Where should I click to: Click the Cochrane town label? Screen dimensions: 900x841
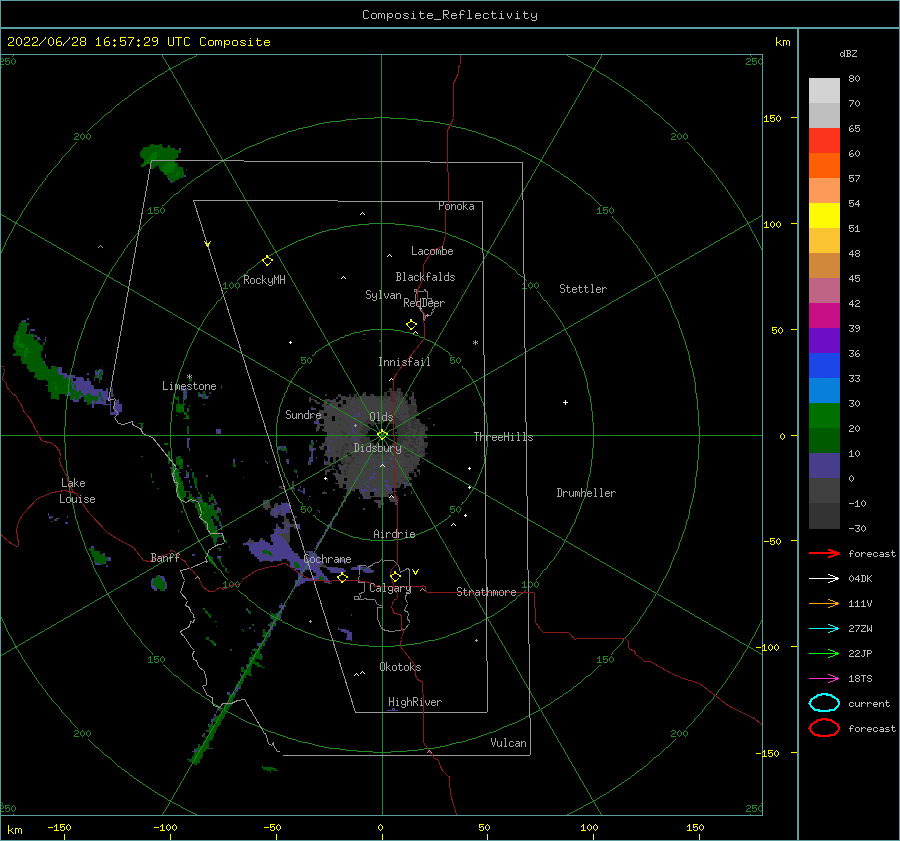point(327,559)
